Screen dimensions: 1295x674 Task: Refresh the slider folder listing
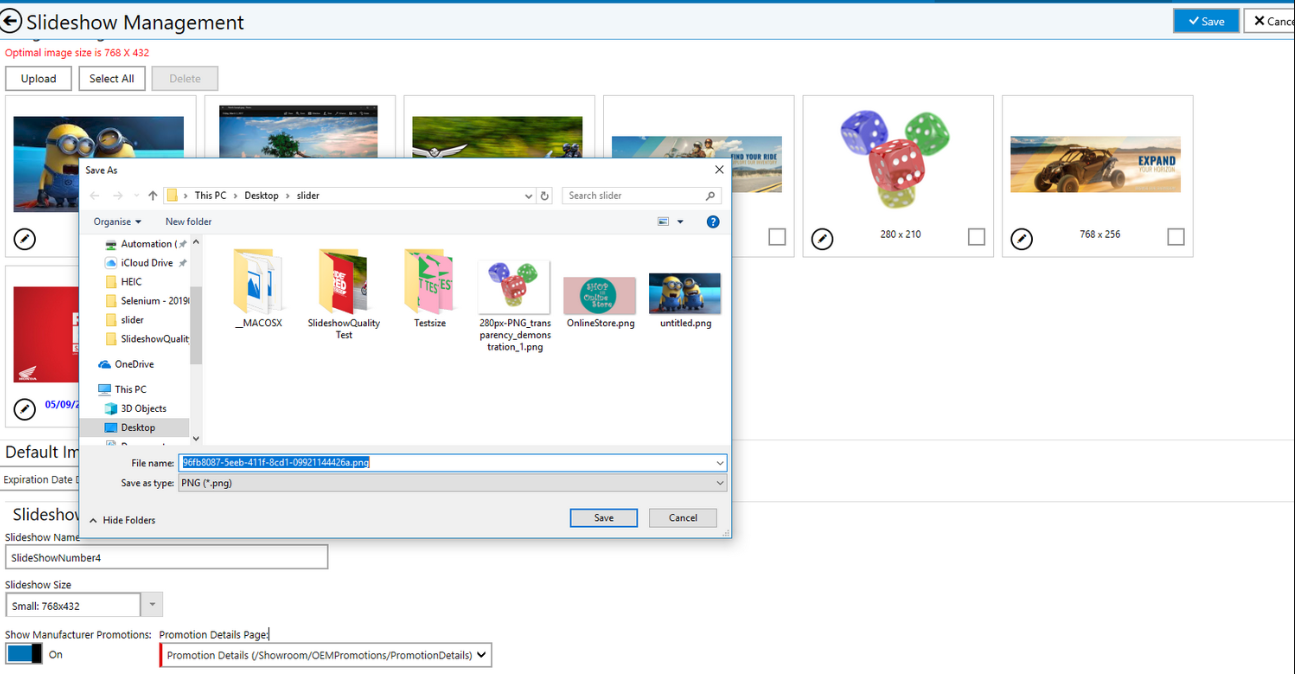pos(545,196)
